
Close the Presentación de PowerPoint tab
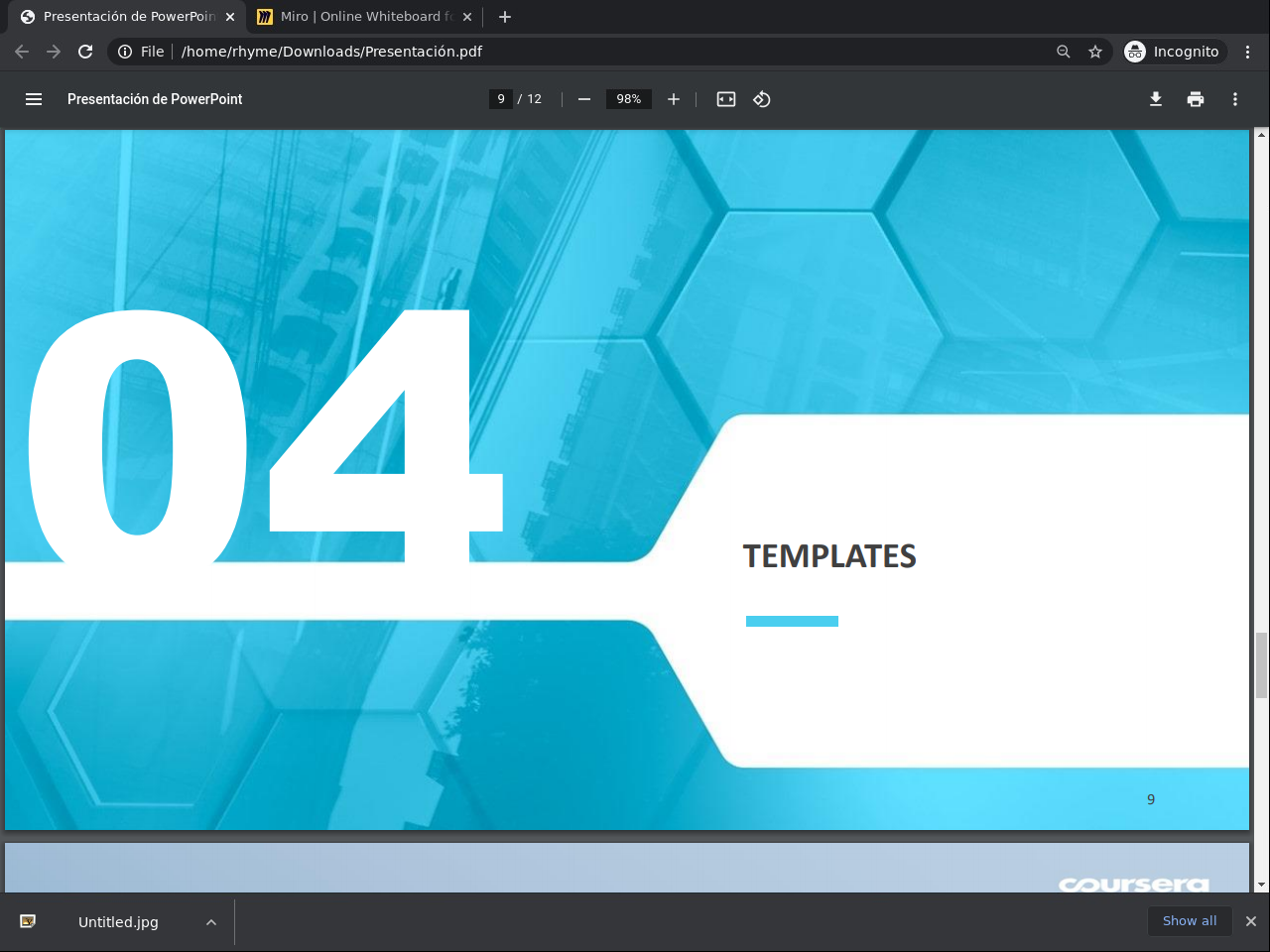coord(230,17)
